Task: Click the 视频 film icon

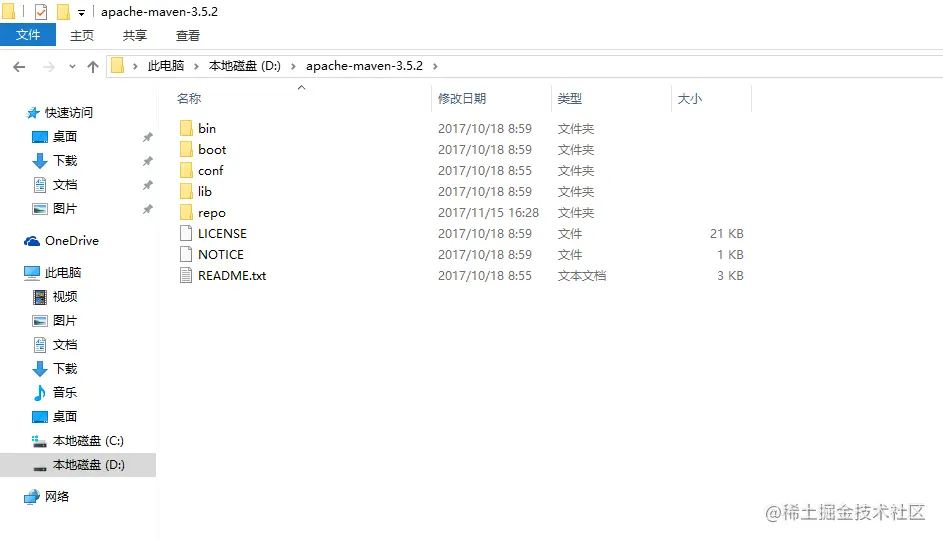Action: (40, 296)
